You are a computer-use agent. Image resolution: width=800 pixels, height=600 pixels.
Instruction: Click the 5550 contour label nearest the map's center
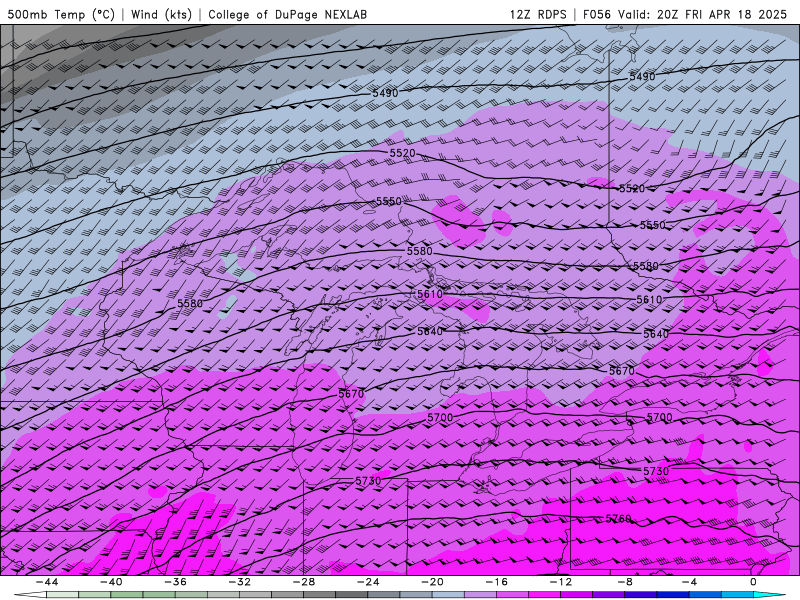(x=389, y=202)
